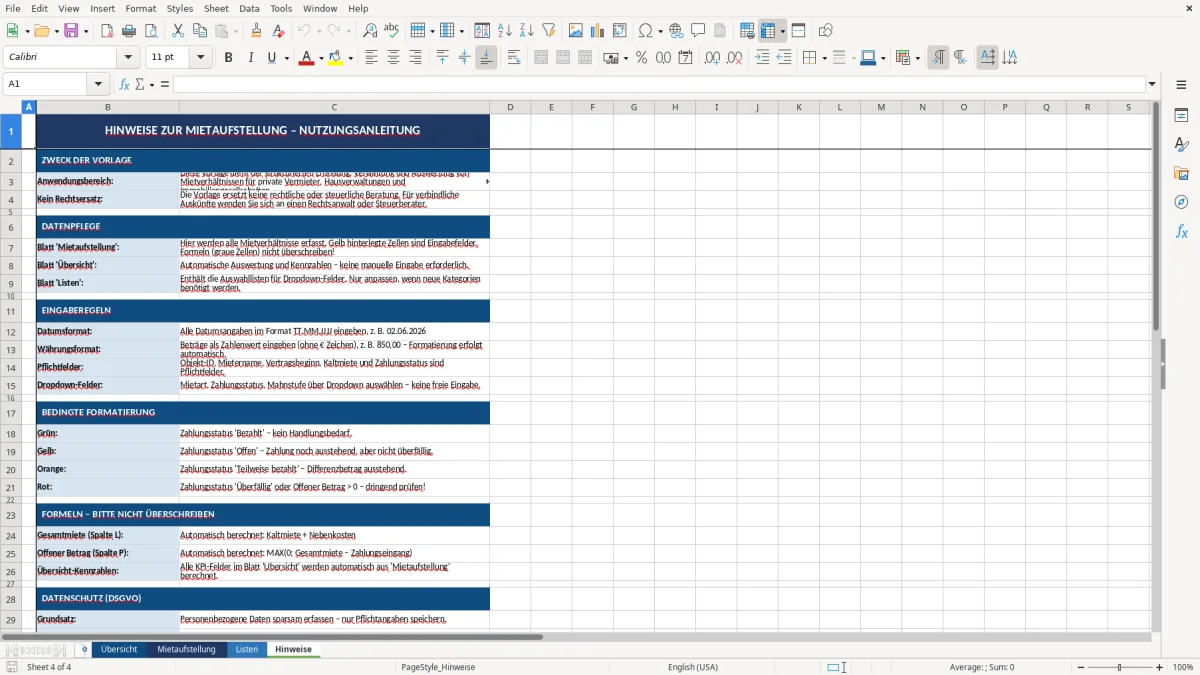The width and height of the screenshot is (1200, 675).
Task: Toggle Right-To-Left paragraph direction
Action: click(960, 58)
